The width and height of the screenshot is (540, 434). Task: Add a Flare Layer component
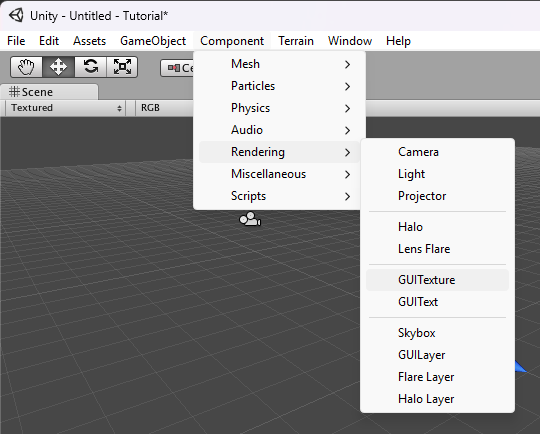[x=437, y=378]
